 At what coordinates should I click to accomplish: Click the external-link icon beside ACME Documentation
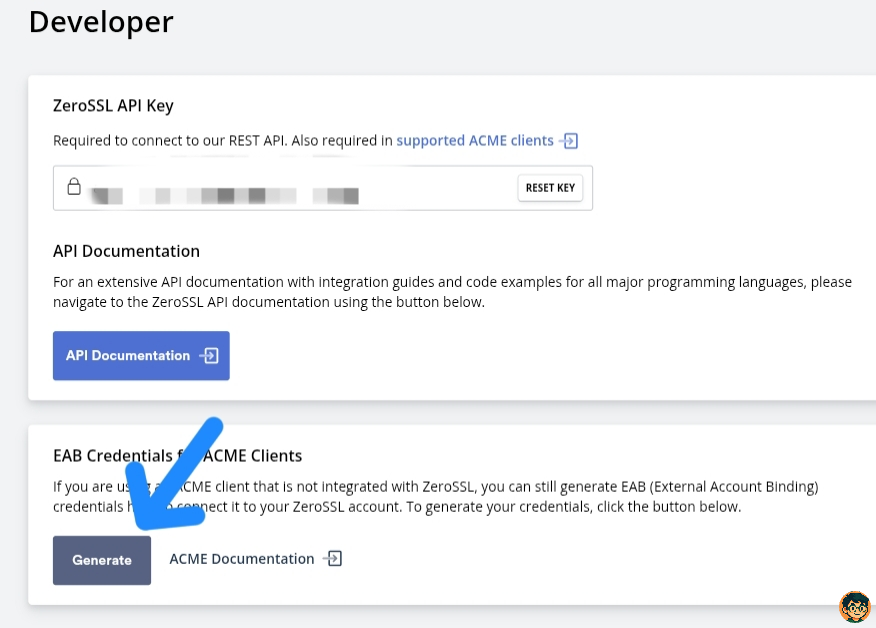[333, 558]
